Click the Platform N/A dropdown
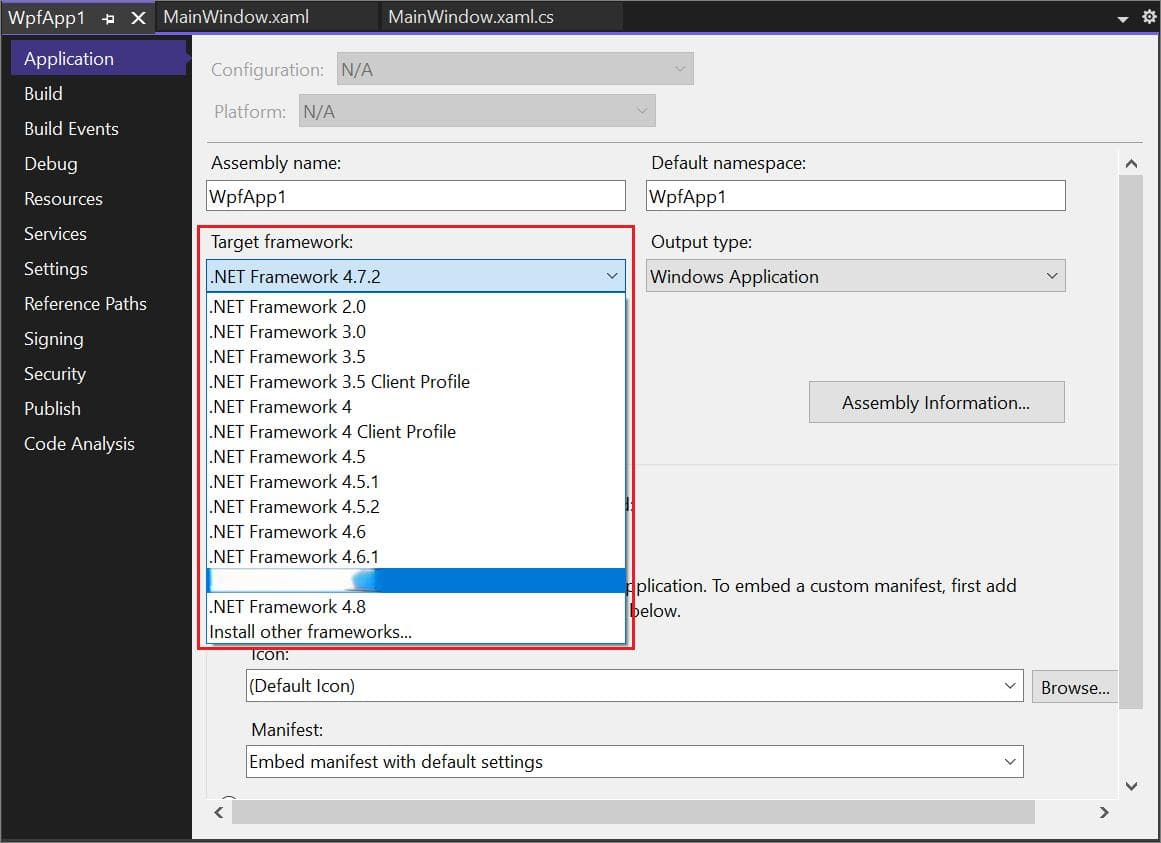The width and height of the screenshot is (1161, 843). click(x=477, y=111)
